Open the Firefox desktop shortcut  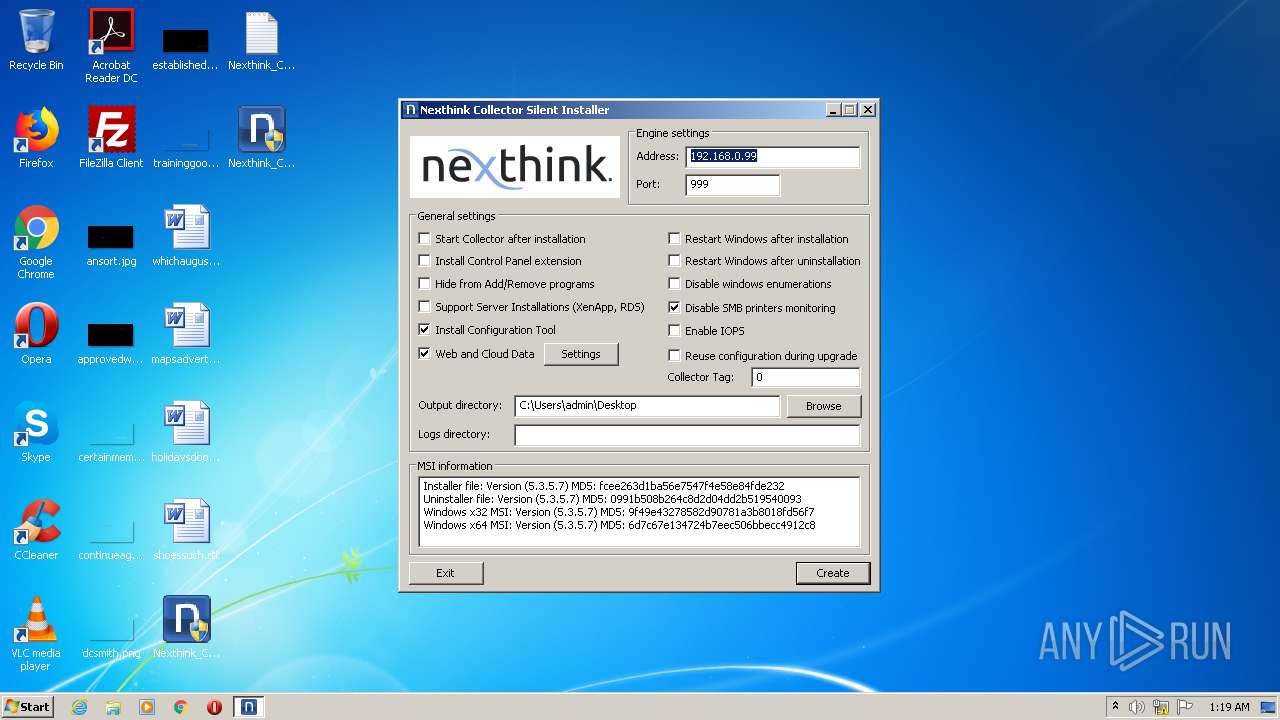coord(36,138)
